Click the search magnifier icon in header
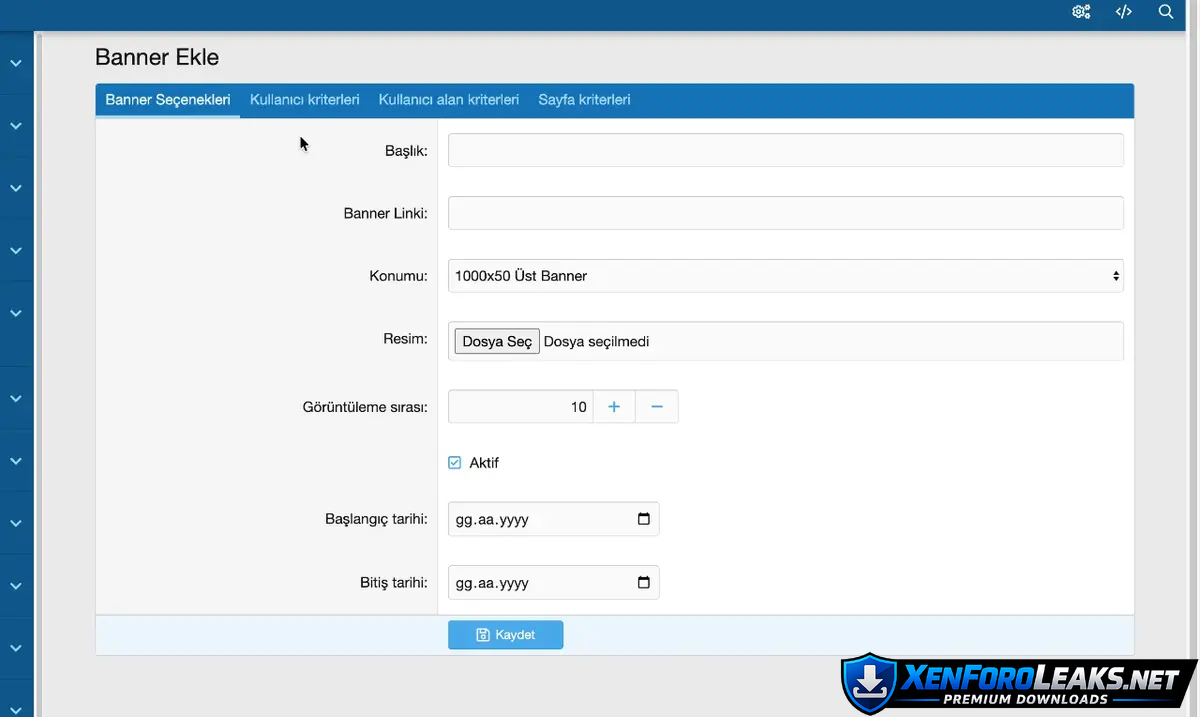1200x717 pixels. coord(1166,12)
